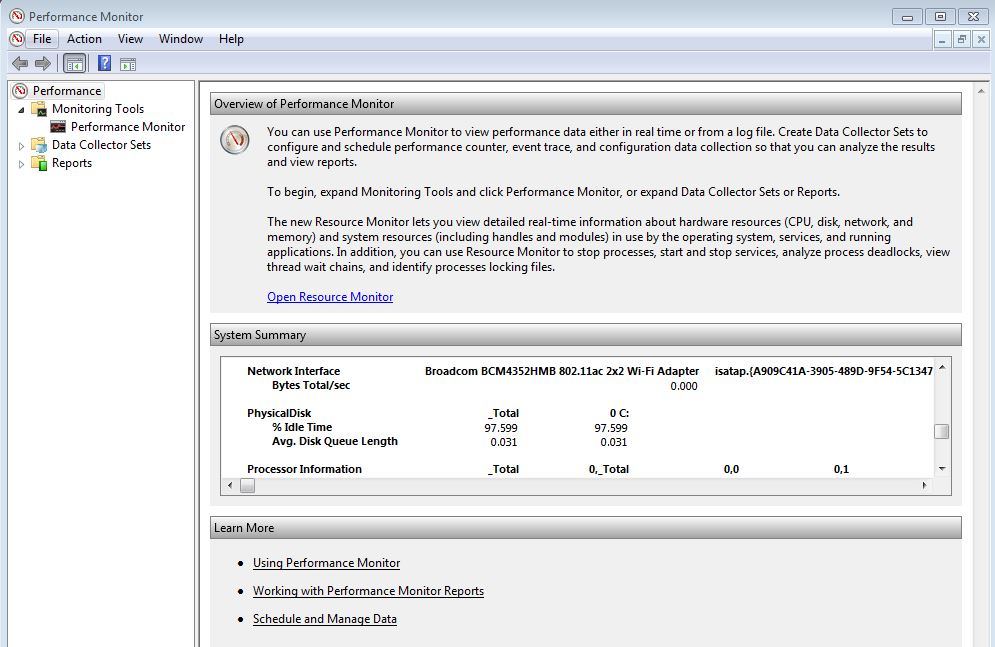
Task: Click the _Total heading in the PhysicalDisk row
Action: 503,413
